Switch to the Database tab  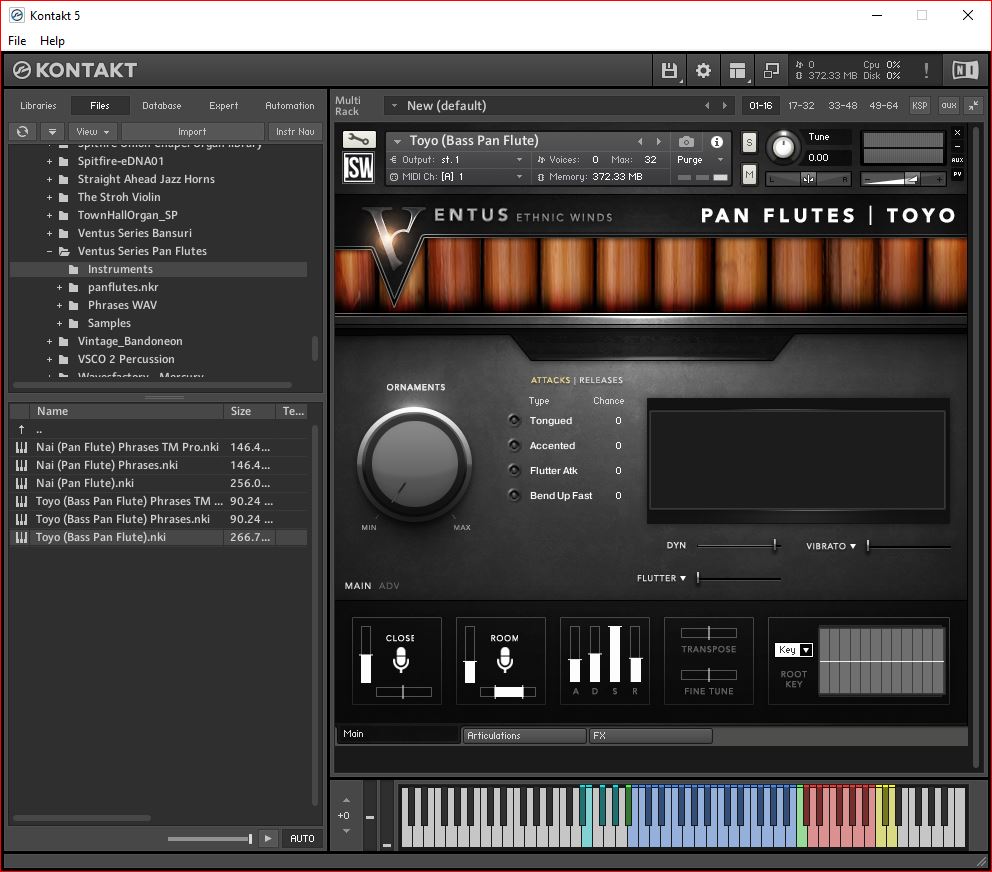(x=161, y=106)
